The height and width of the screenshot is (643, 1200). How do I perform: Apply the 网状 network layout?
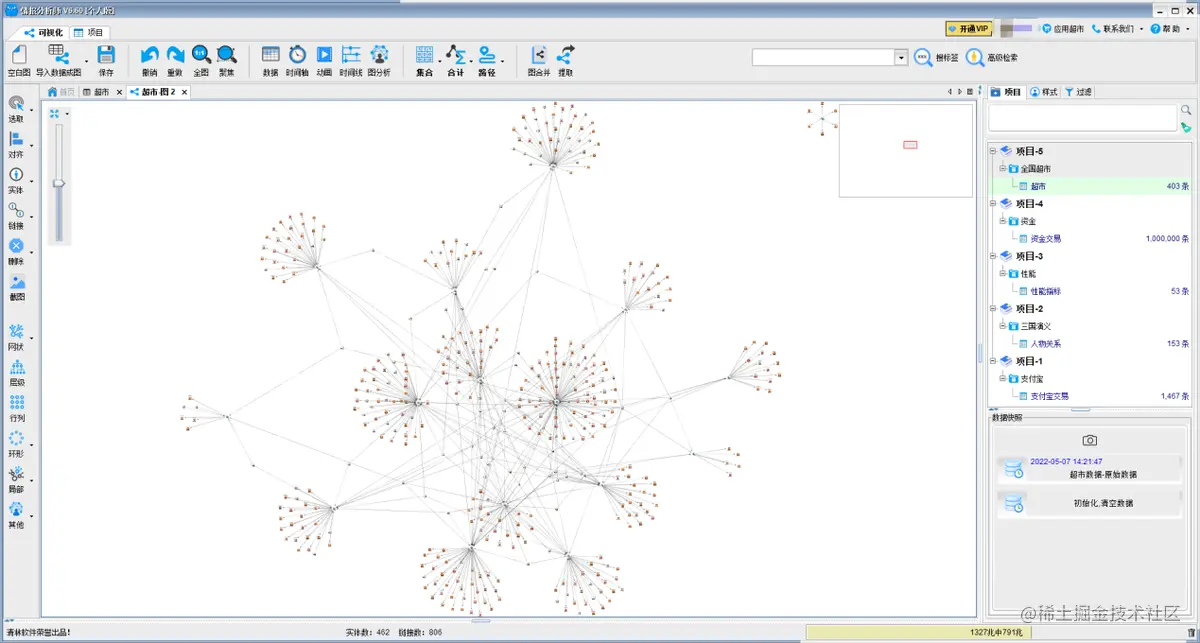16,338
